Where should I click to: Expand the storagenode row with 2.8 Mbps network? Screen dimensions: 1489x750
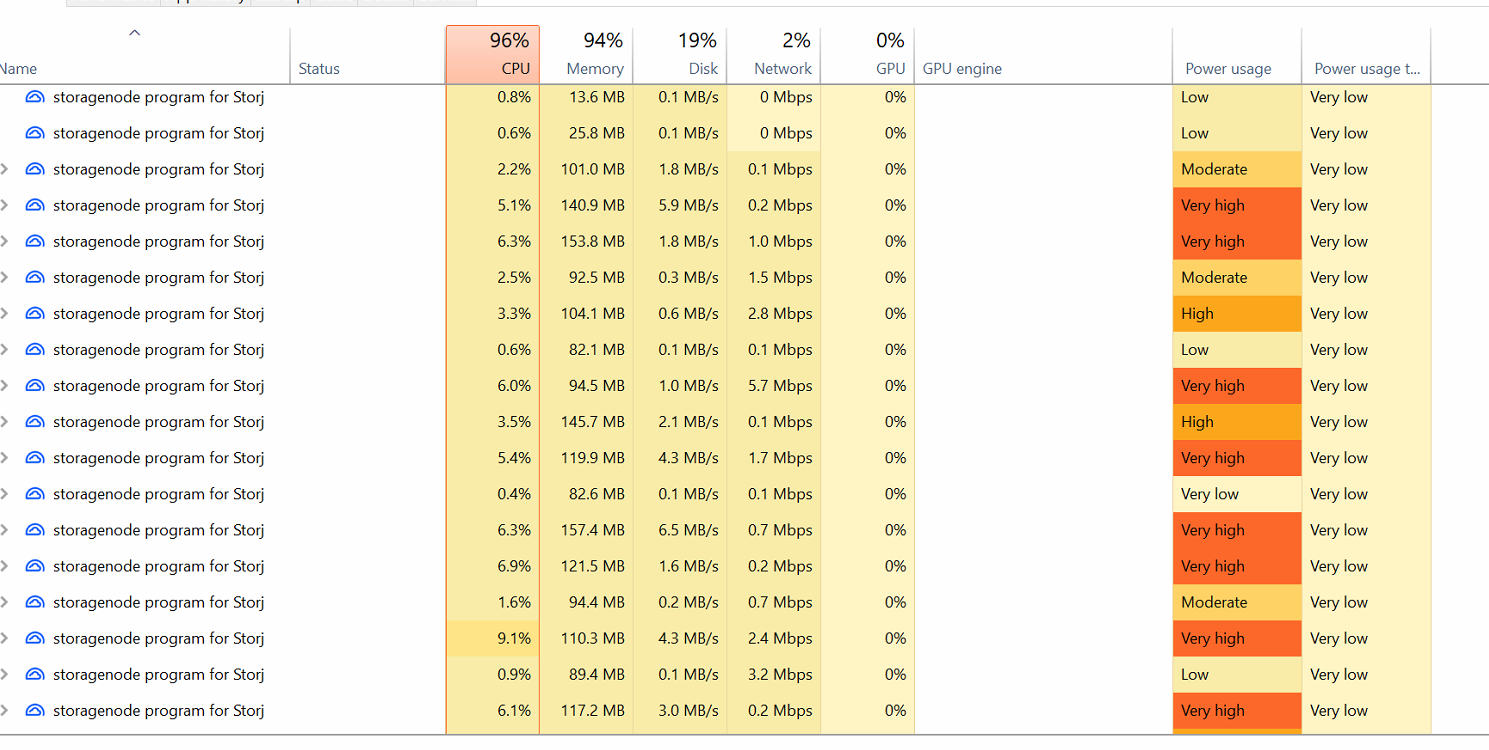5,314
